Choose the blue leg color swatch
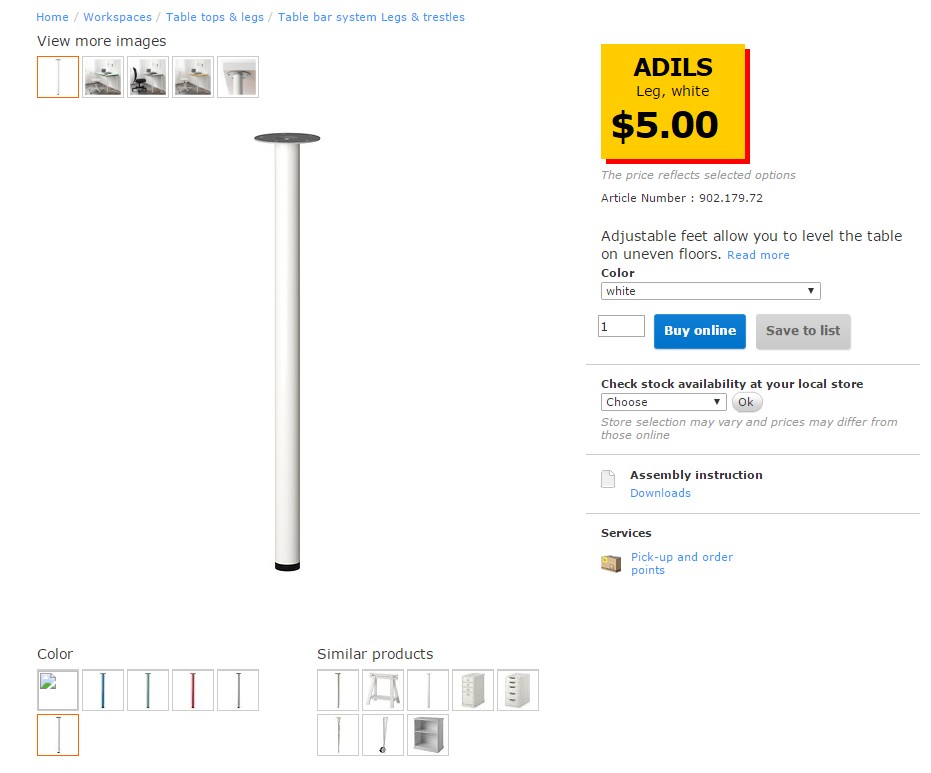The height and width of the screenshot is (773, 931). 103,690
